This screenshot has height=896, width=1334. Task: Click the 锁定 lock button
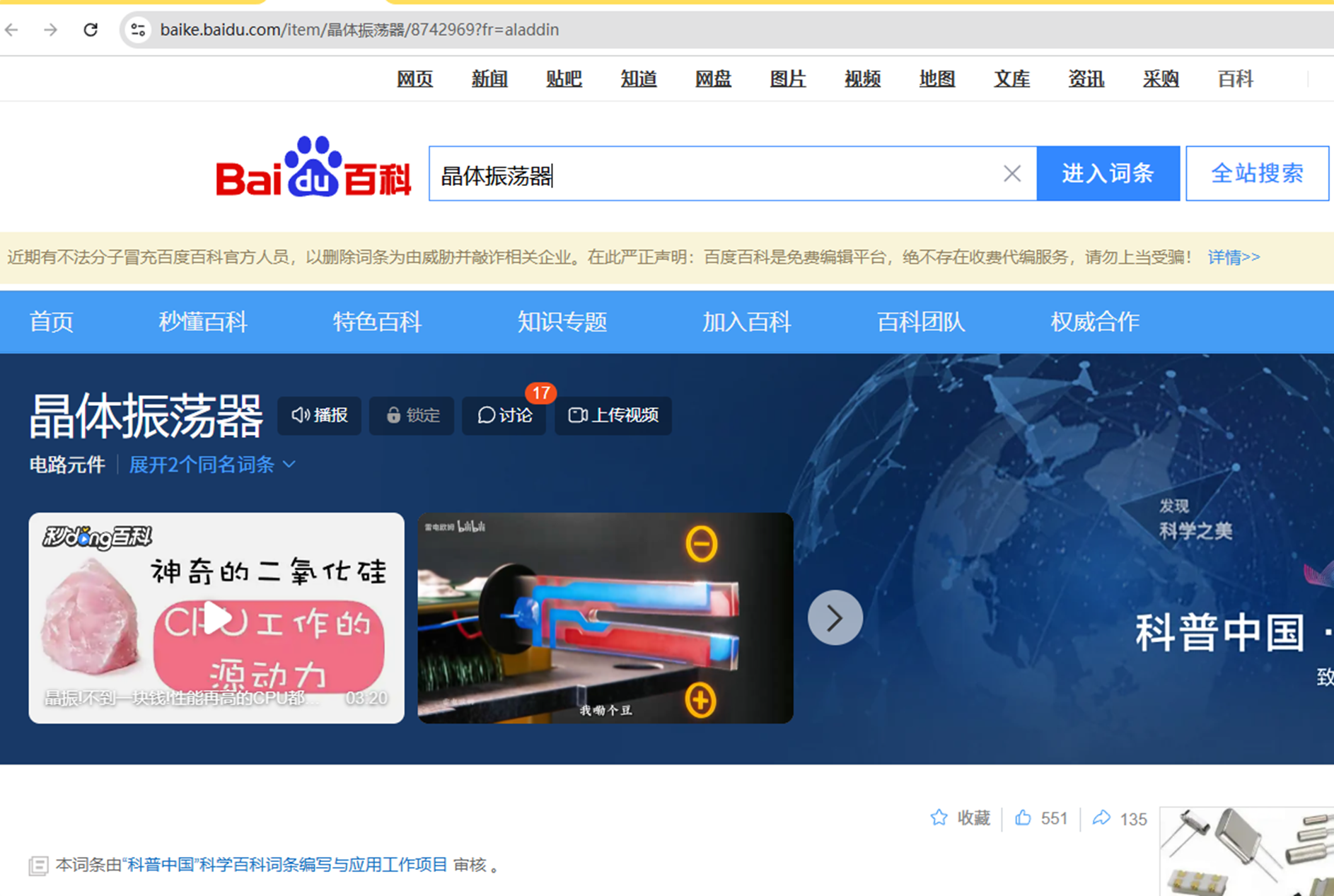(412, 415)
